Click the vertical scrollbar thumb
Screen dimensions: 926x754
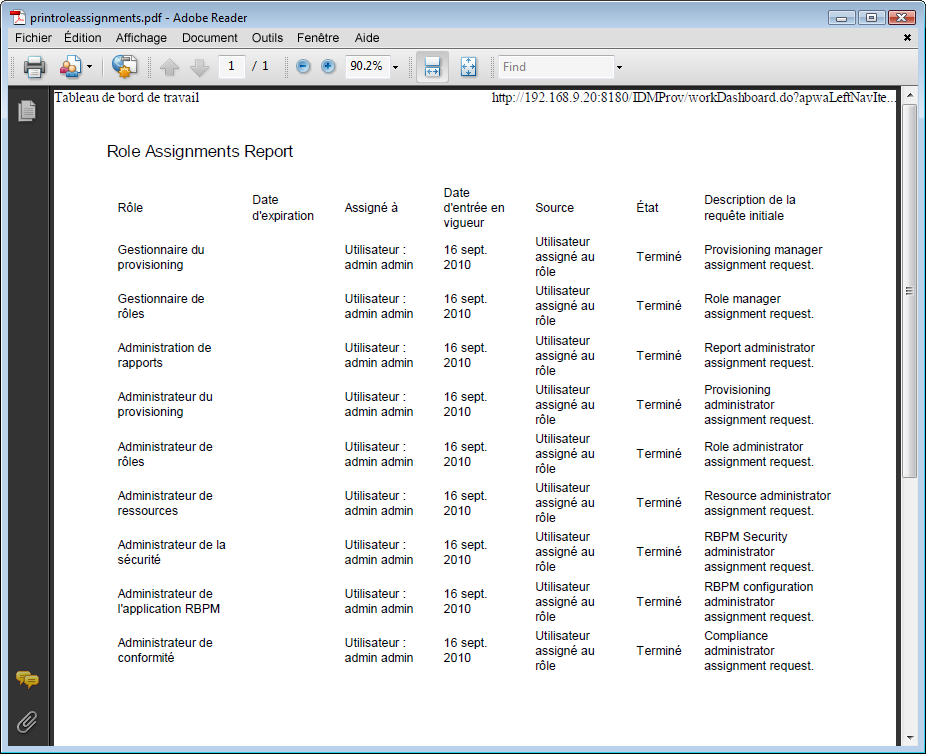coord(909,290)
